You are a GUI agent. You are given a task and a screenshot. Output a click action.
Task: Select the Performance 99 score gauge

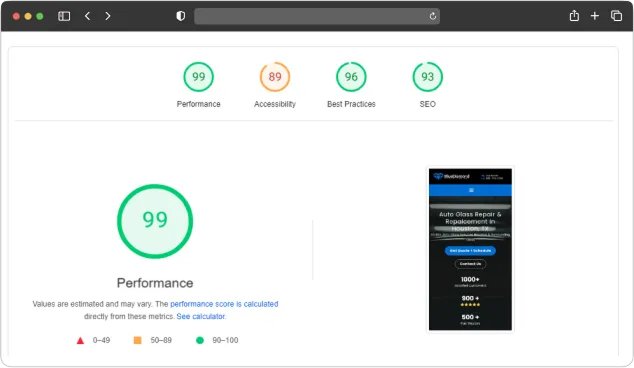coord(199,77)
